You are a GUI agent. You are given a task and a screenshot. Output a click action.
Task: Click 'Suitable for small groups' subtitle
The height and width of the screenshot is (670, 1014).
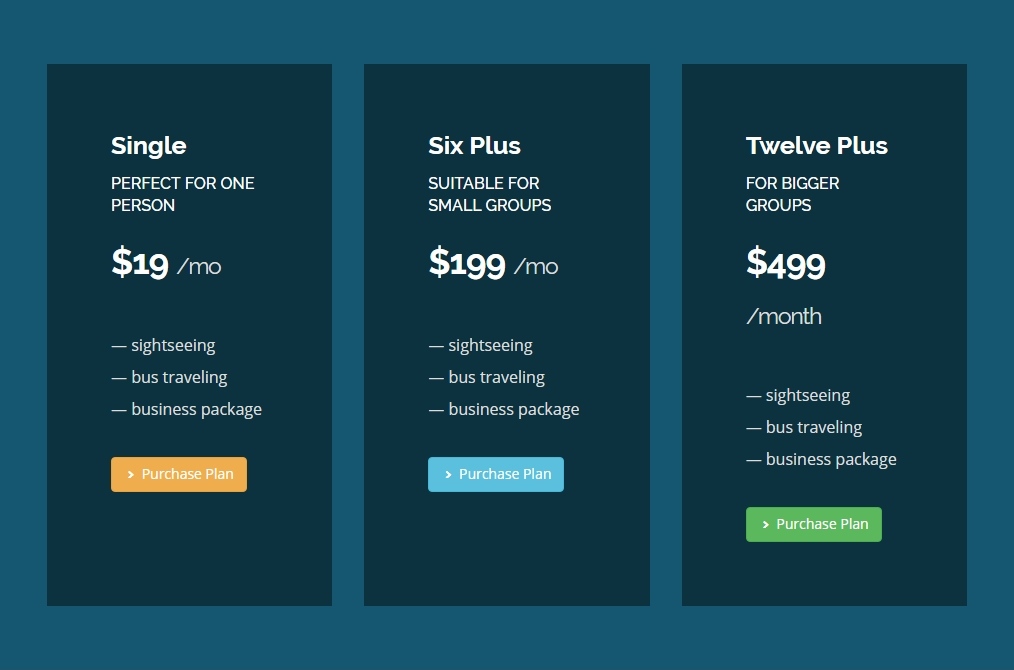(x=489, y=194)
